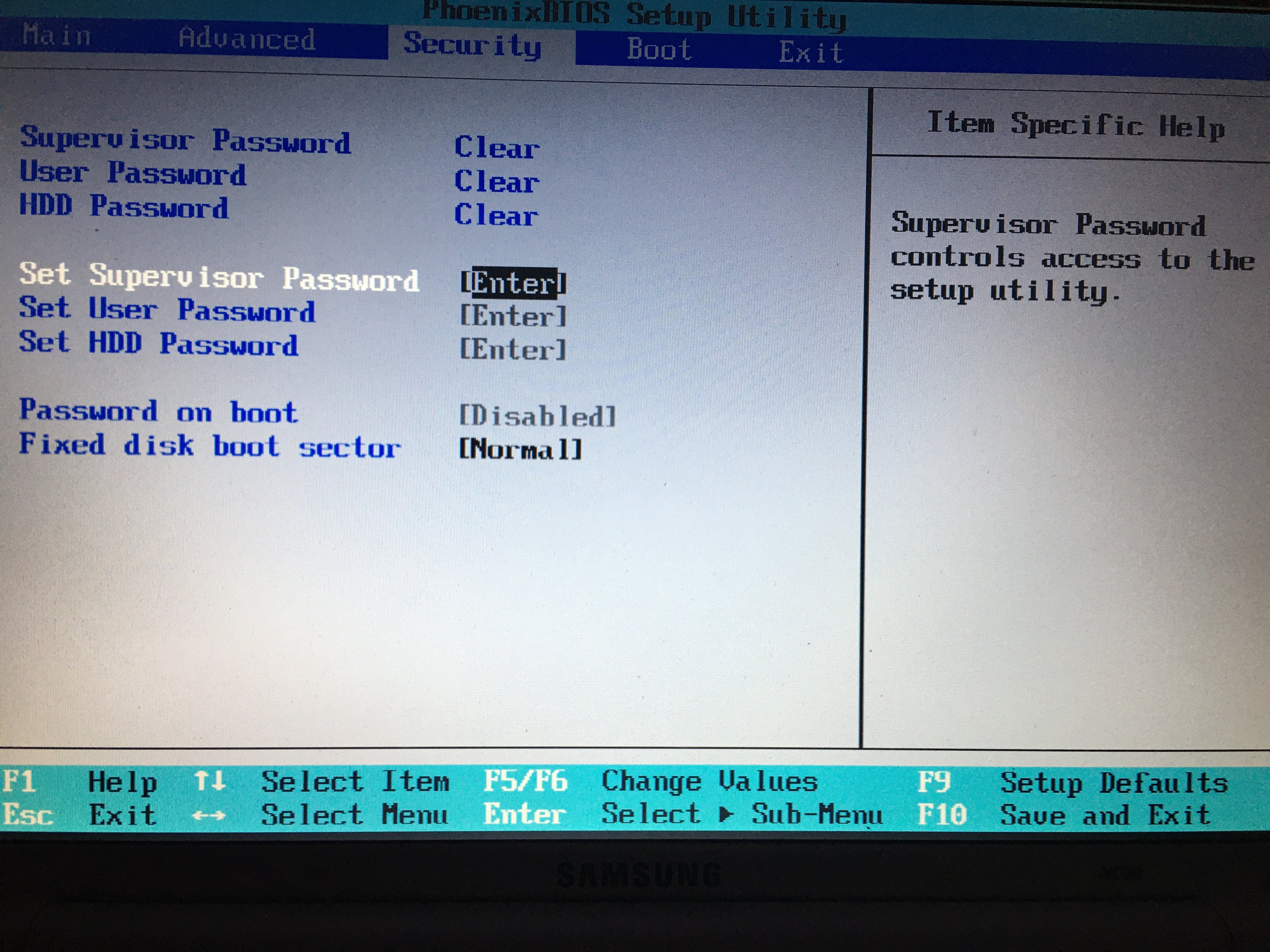Image resolution: width=1270 pixels, height=952 pixels.
Task: Select the Set HDD Password label
Action: 158,343
